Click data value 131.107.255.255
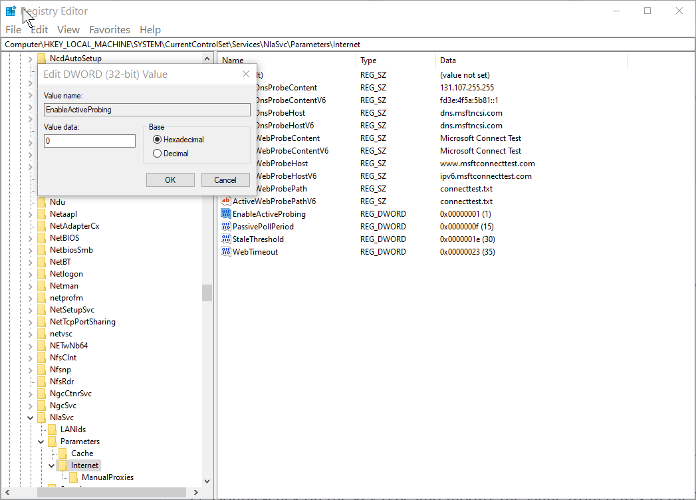 (x=467, y=87)
